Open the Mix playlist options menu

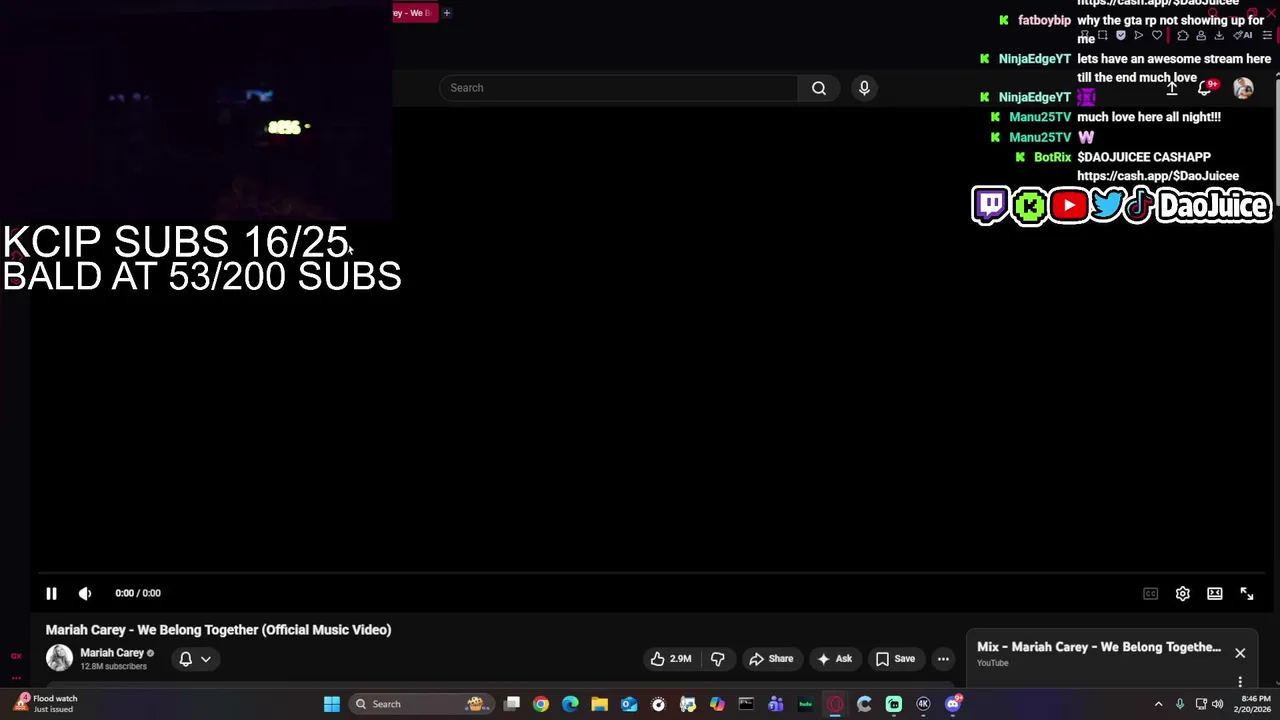point(1240,682)
